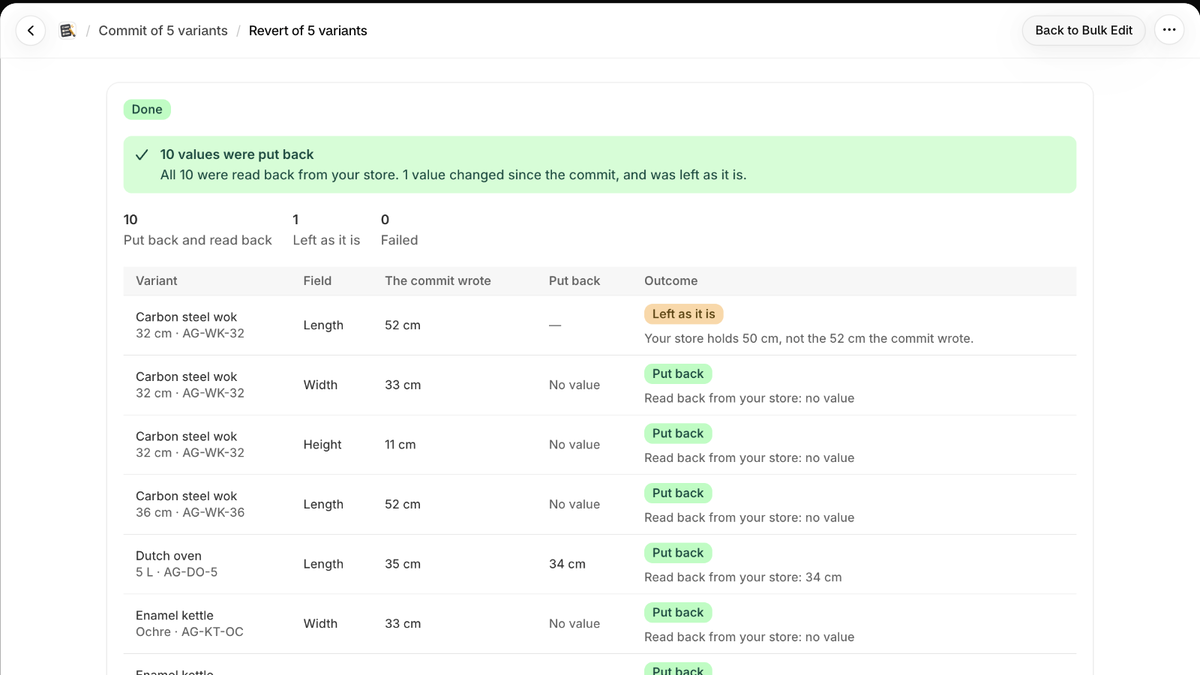Click 'Put back' badge in the AG-WK-32 Height row
1200x675 pixels.
tap(678, 433)
